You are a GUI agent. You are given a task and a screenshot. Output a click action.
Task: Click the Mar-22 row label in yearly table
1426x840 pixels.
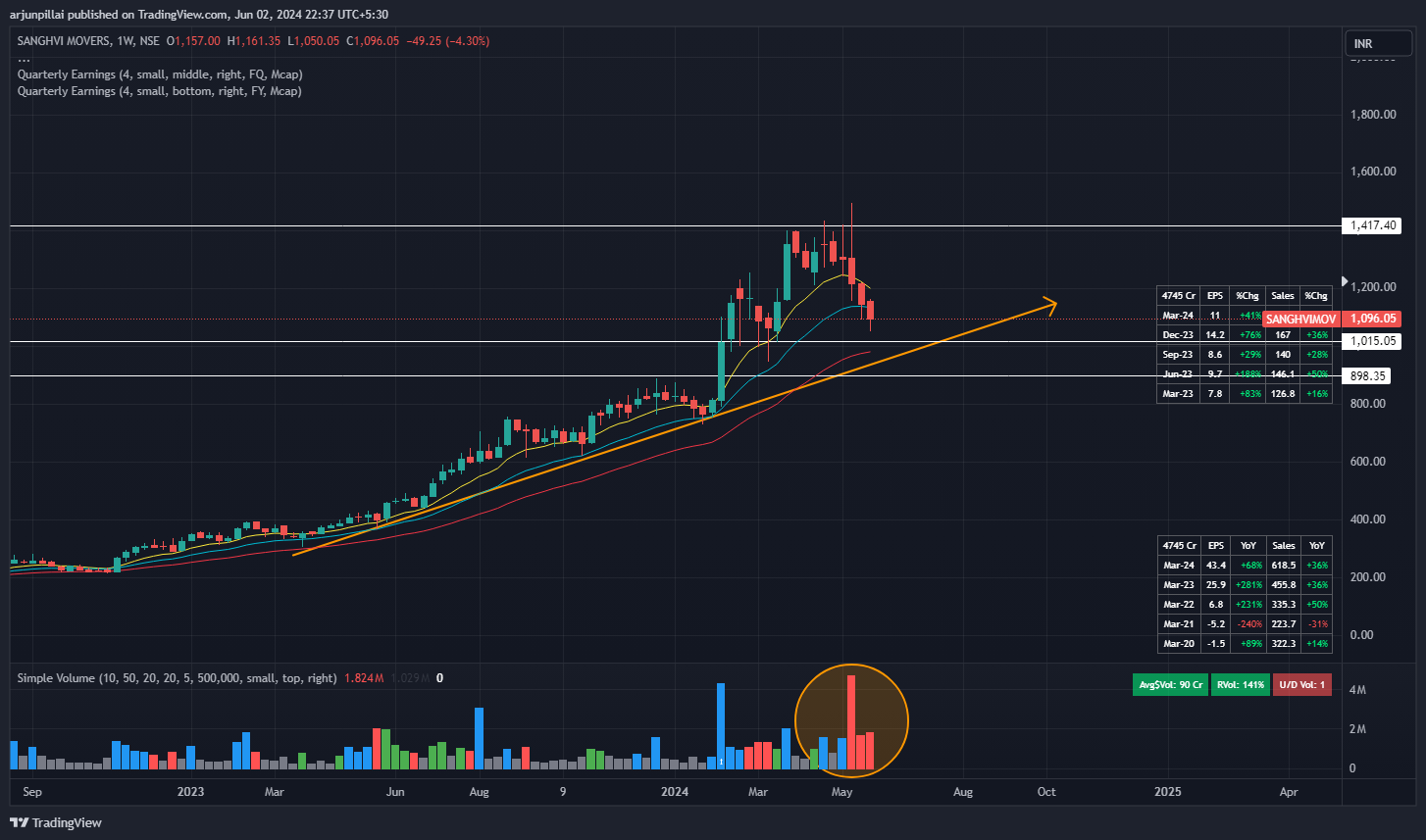point(1178,605)
